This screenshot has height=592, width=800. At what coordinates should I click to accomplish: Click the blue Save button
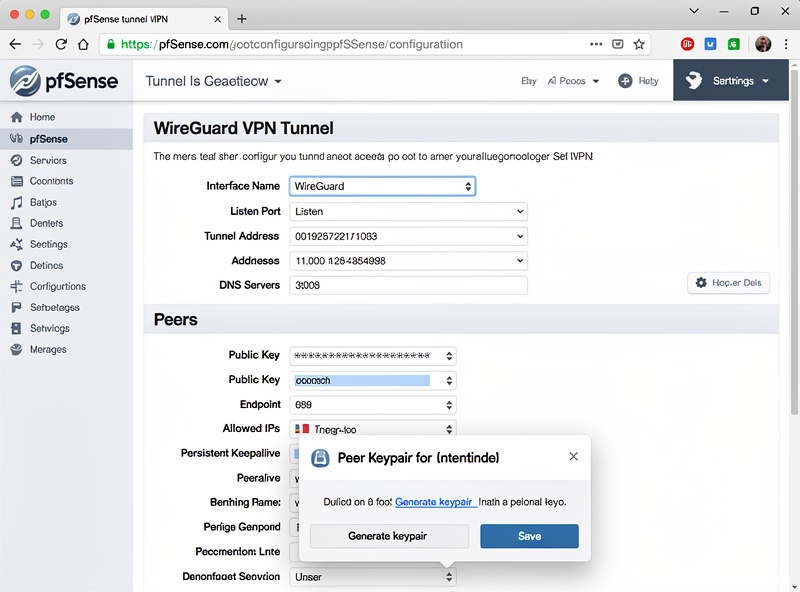coord(529,536)
